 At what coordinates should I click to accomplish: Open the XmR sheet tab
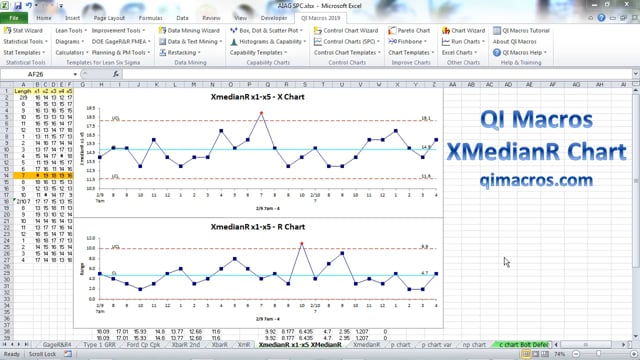tap(244, 345)
